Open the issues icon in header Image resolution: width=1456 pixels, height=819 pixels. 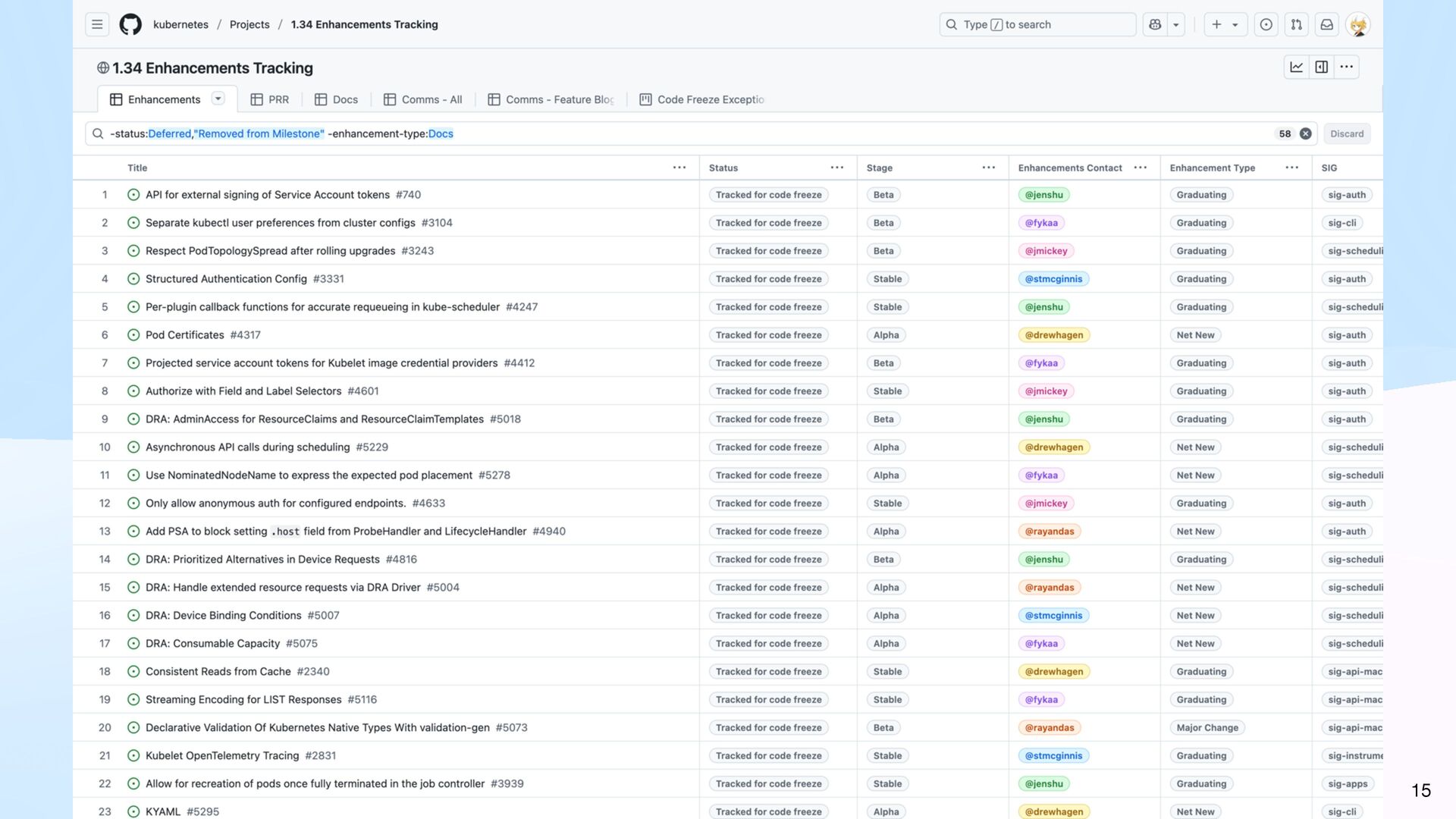1266,24
